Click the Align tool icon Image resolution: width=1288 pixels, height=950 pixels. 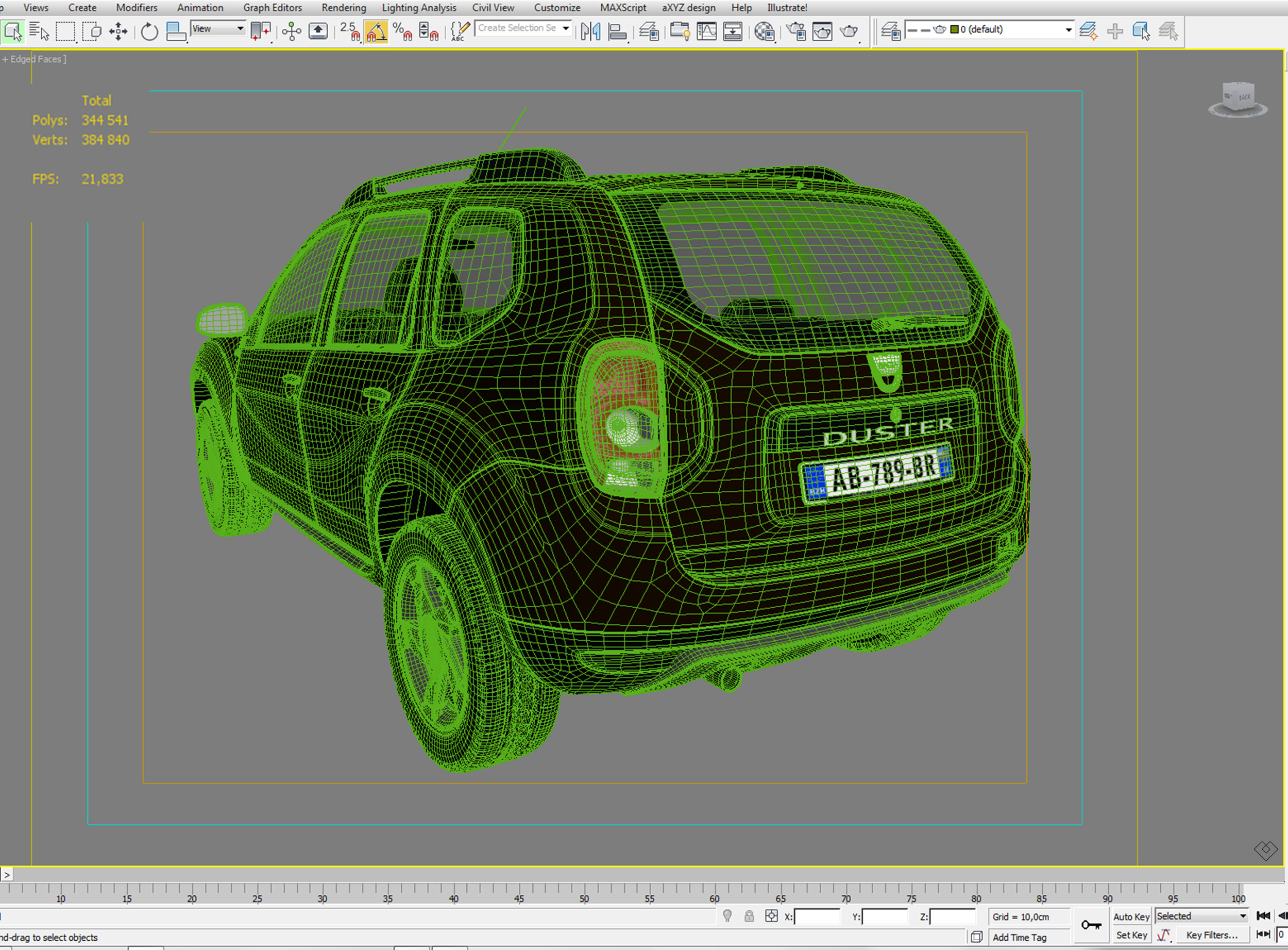[617, 31]
